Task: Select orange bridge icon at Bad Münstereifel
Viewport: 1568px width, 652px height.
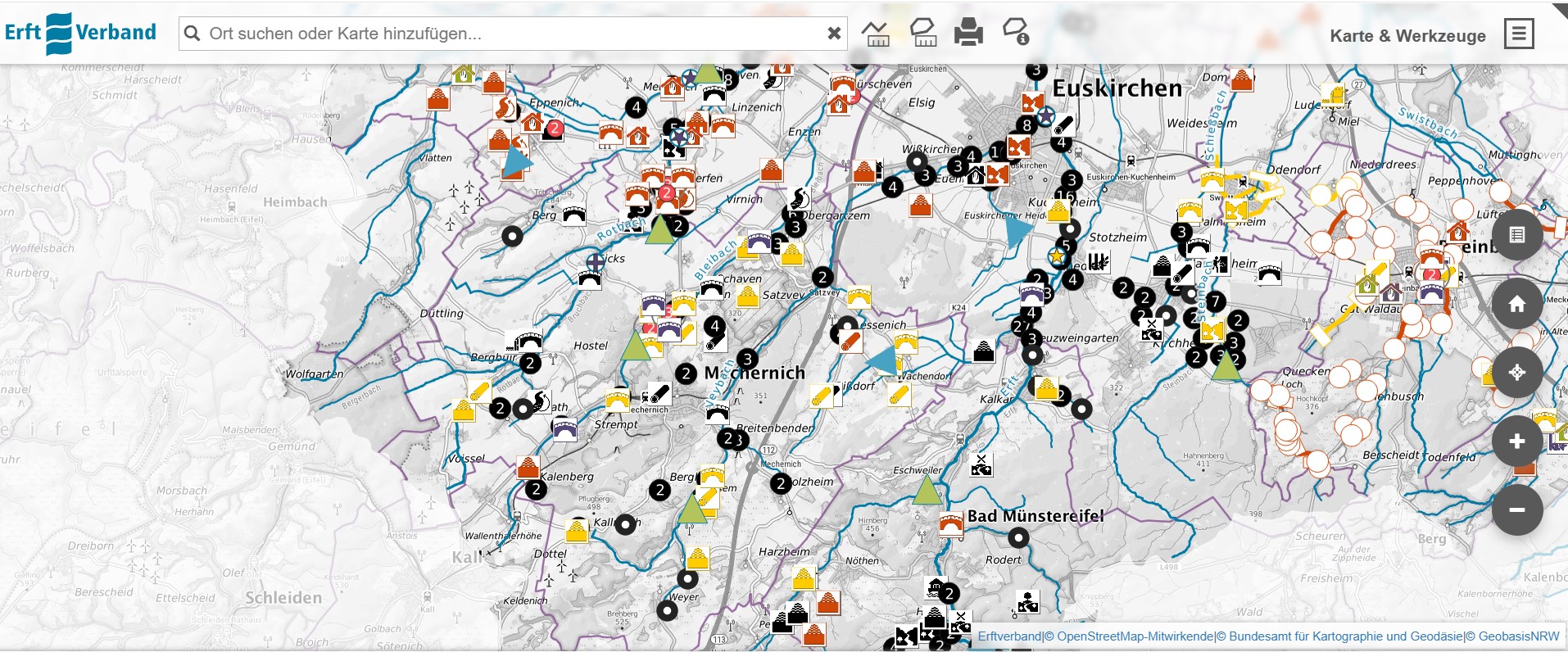Action: (x=950, y=524)
